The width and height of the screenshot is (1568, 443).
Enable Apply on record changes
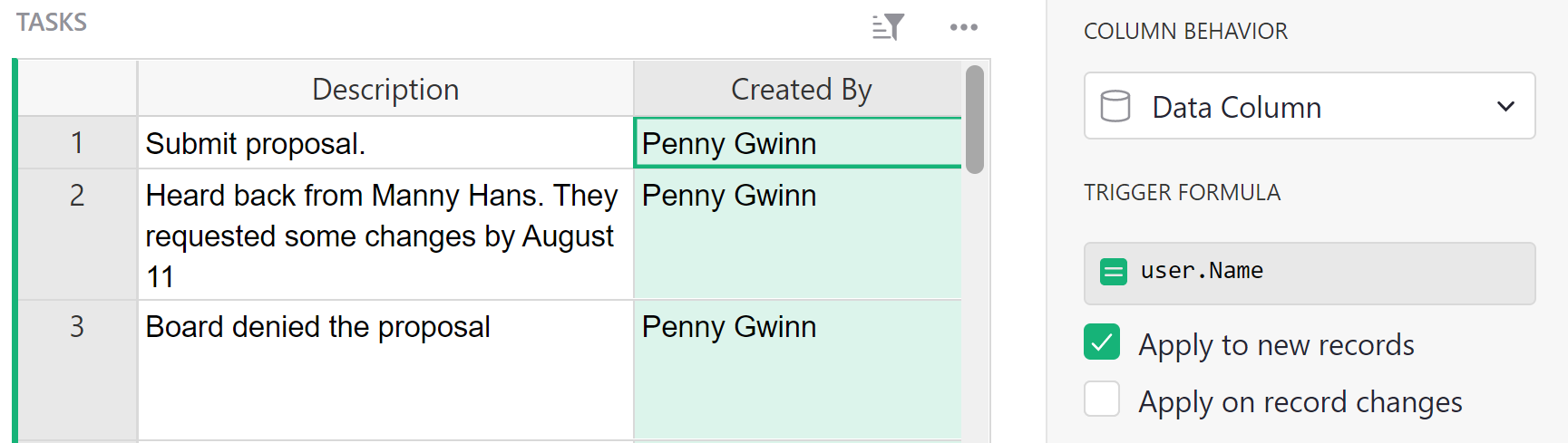(1102, 400)
